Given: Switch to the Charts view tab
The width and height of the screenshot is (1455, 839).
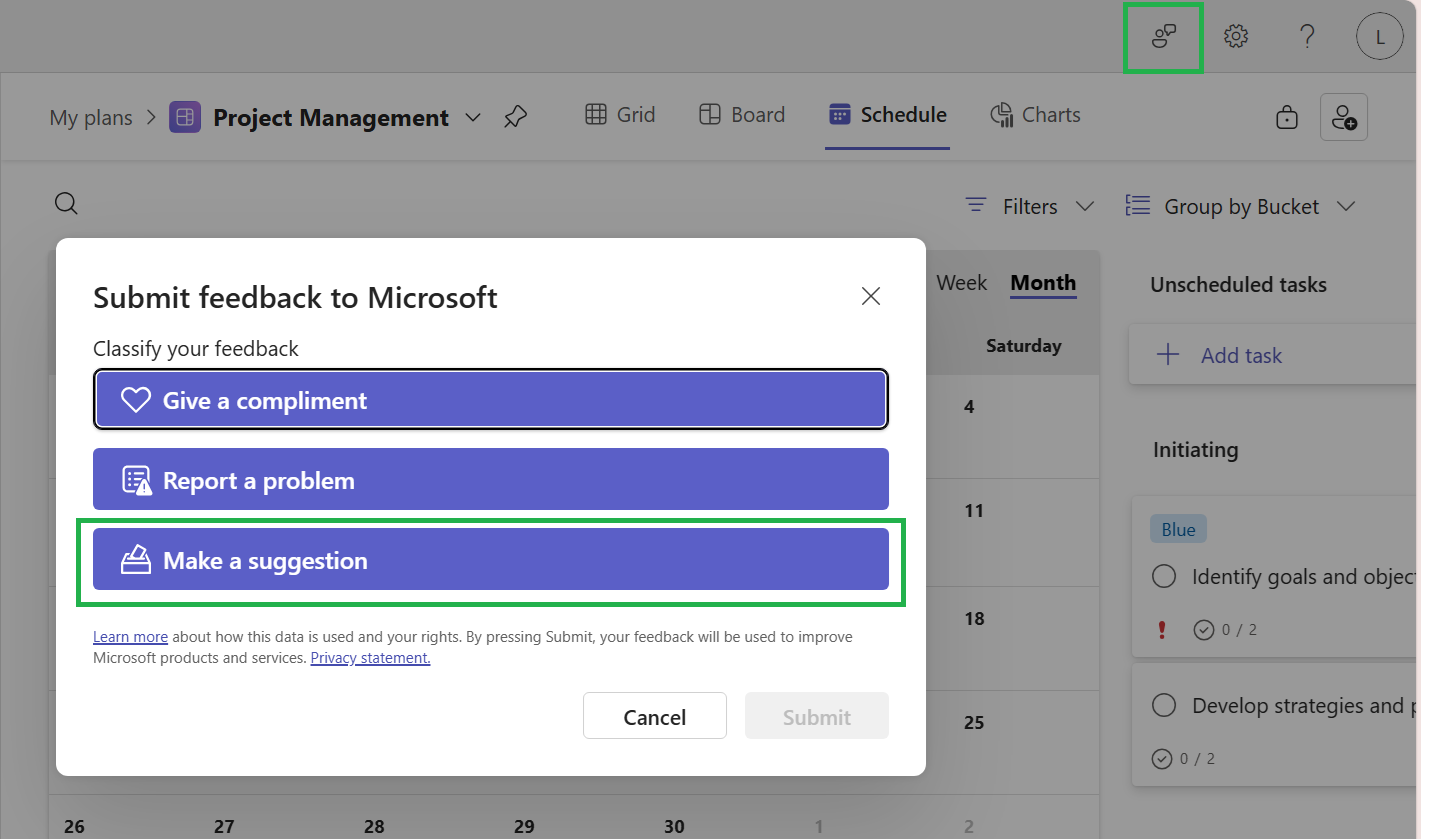Looking at the screenshot, I should [1035, 115].
